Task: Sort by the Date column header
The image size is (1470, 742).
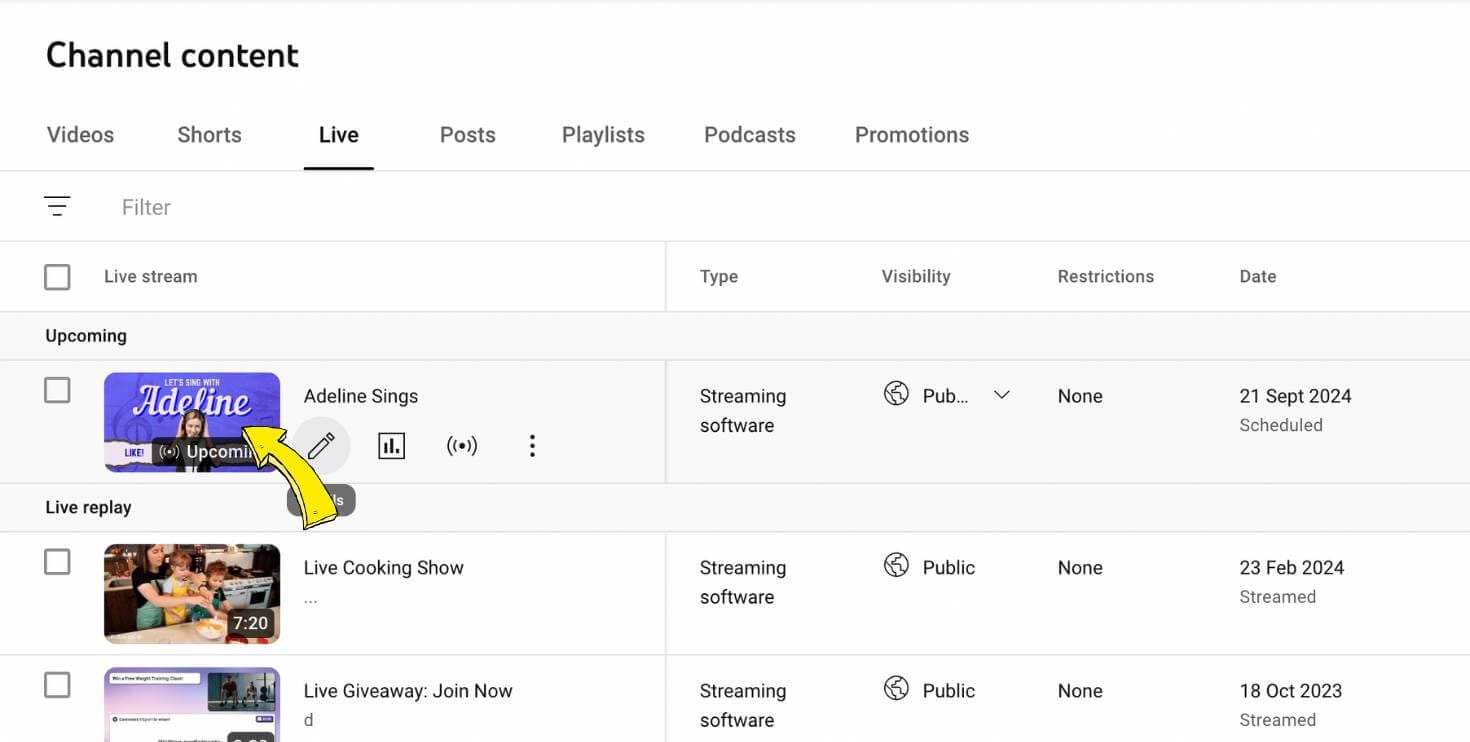Action: click(1257, 277)
